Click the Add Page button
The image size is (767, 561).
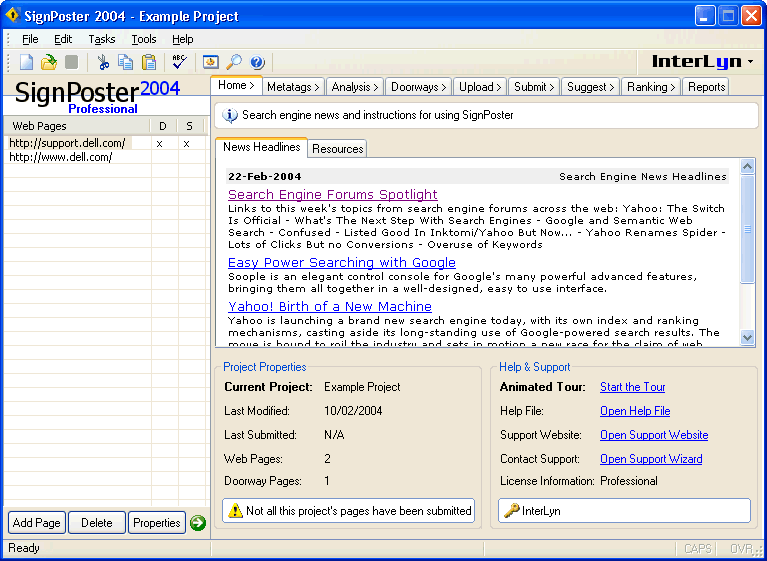pyautogui.click(x=37, y=523)
